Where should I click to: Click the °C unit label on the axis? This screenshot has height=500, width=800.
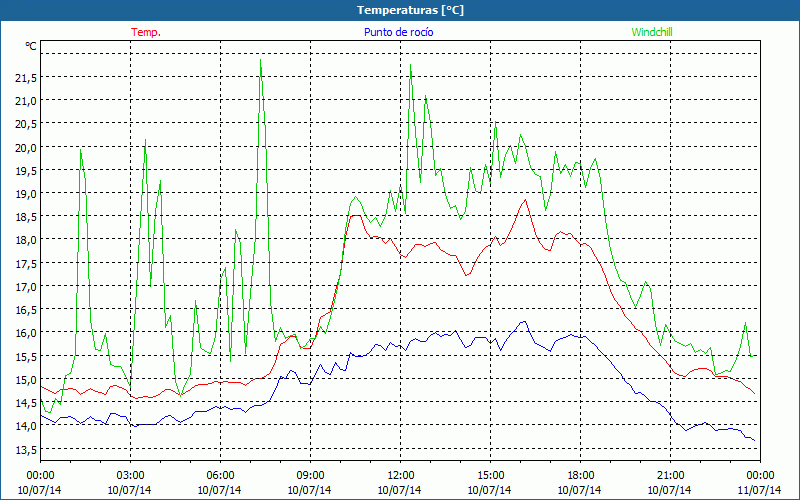(31, 46)
